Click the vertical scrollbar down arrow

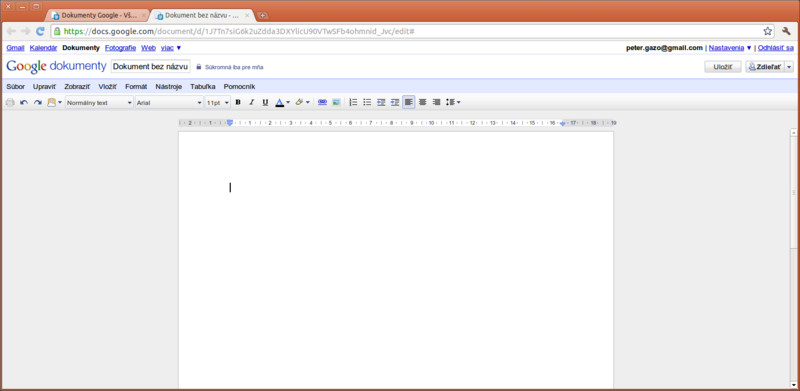coord(793,384)
